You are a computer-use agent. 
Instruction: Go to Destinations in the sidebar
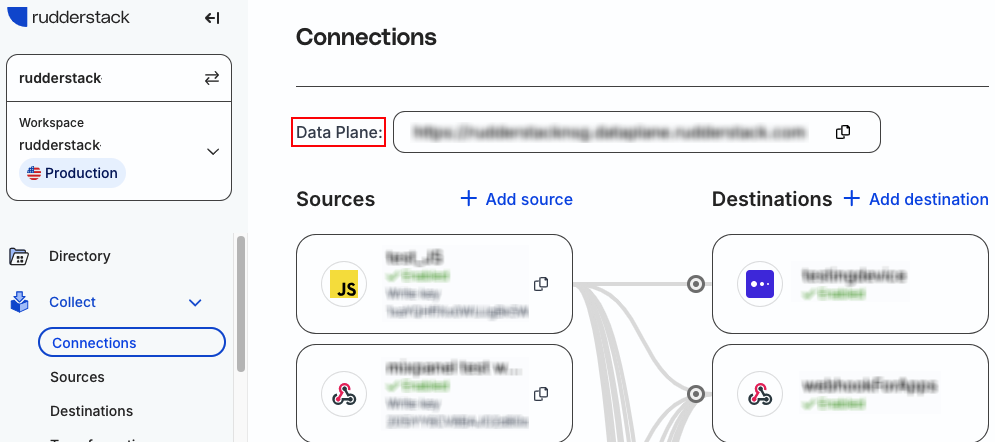tap(91, 411)
